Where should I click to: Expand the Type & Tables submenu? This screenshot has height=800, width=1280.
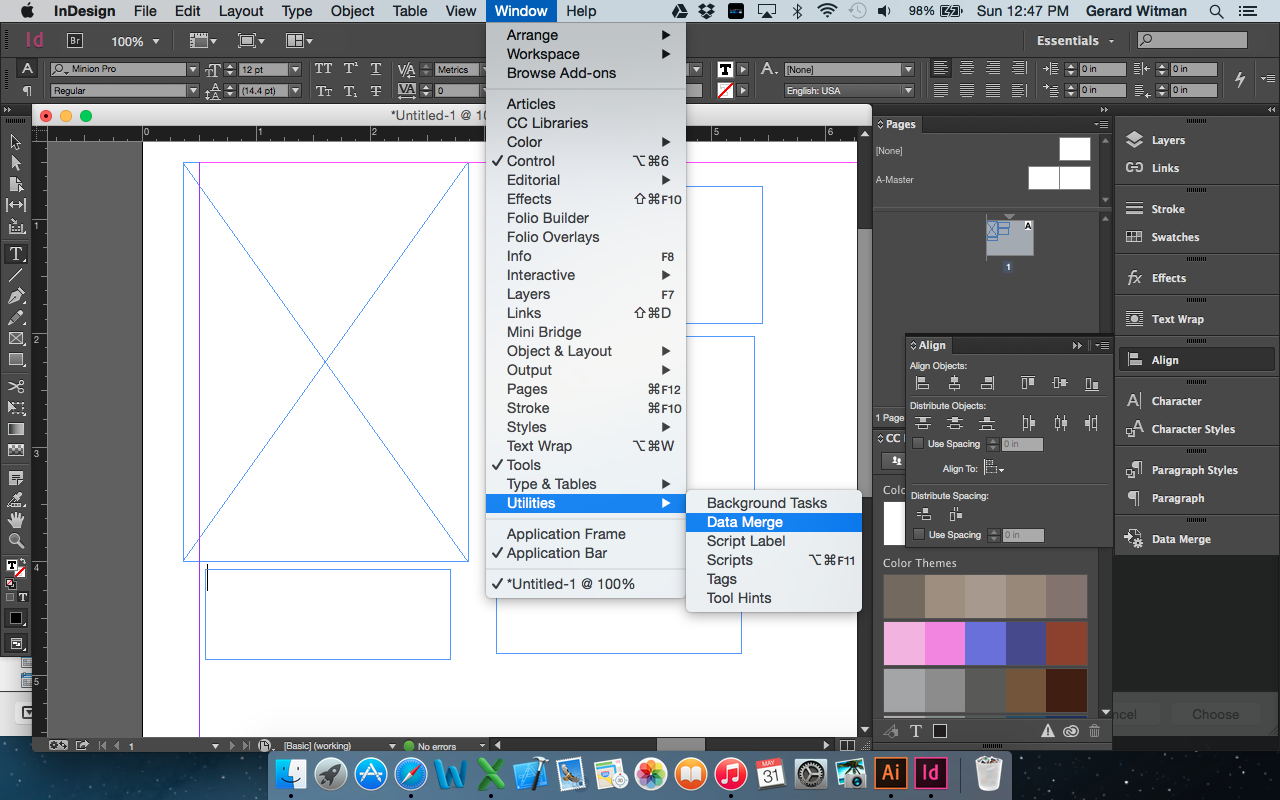pyautogui.click(x=586, y=484)
